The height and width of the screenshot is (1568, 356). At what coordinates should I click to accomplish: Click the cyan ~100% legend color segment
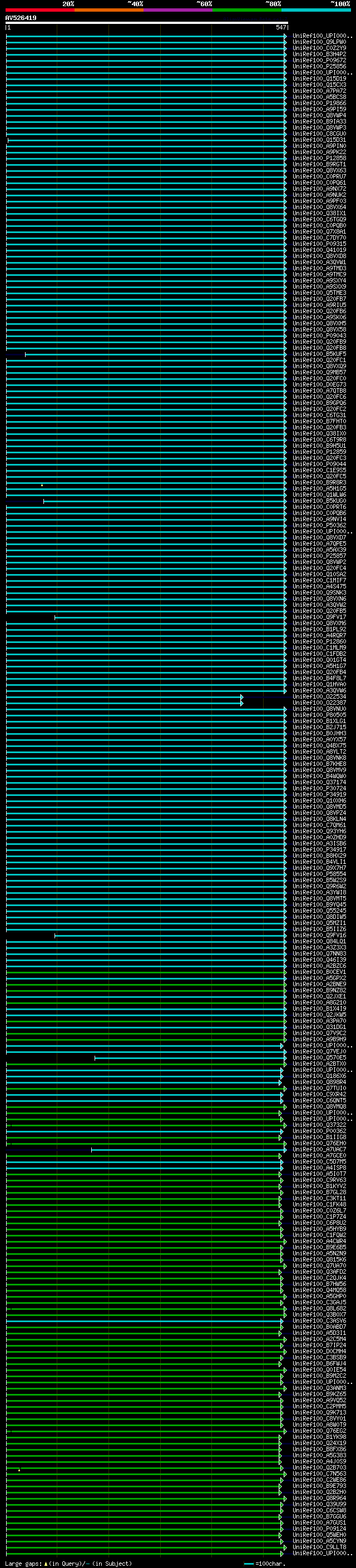[x=316, y=10]
